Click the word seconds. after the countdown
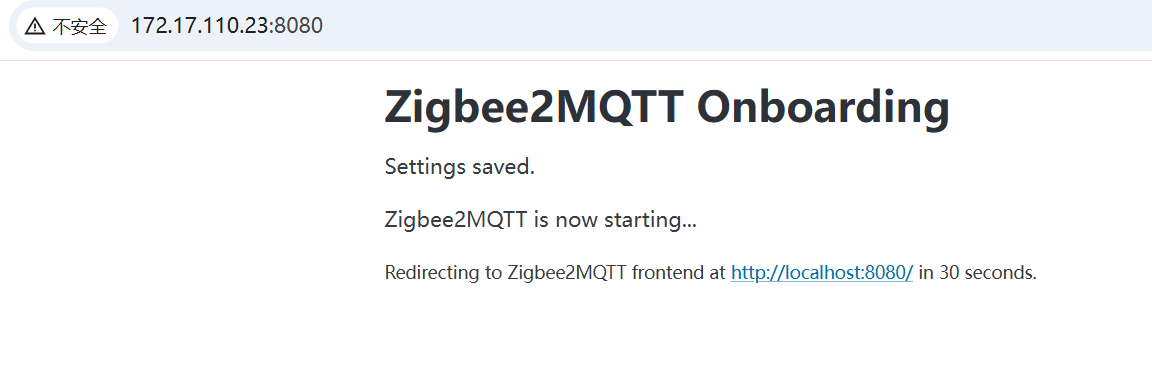The height and width of the screenshot is (375, 1152). (x=1001, y=273)
